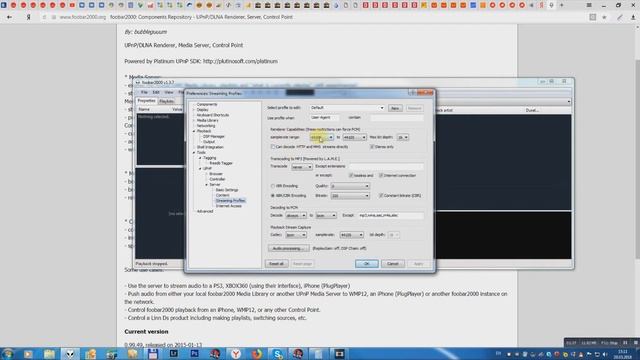Click the Audio processing button
Viewport: 640px width, 360px height.
(x=289, y=248)
